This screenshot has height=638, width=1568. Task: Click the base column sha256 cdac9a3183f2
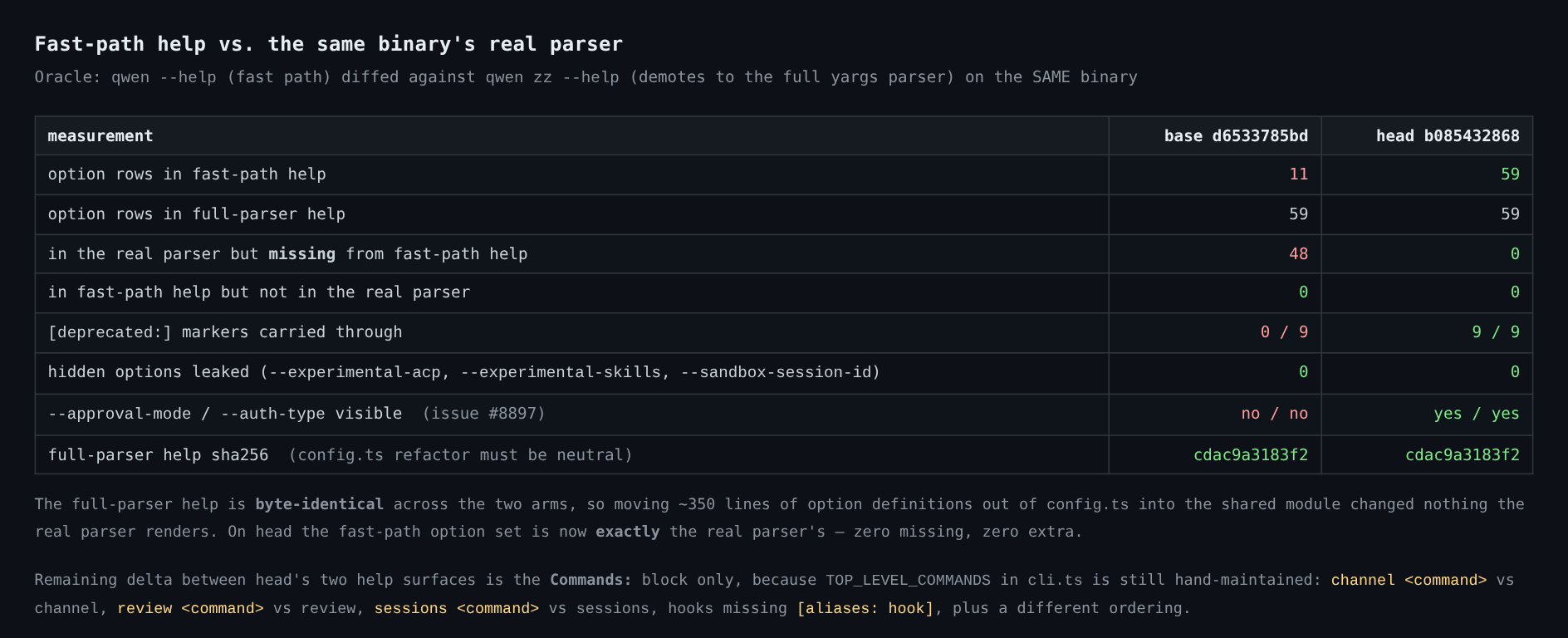(x=1251, y=455)
